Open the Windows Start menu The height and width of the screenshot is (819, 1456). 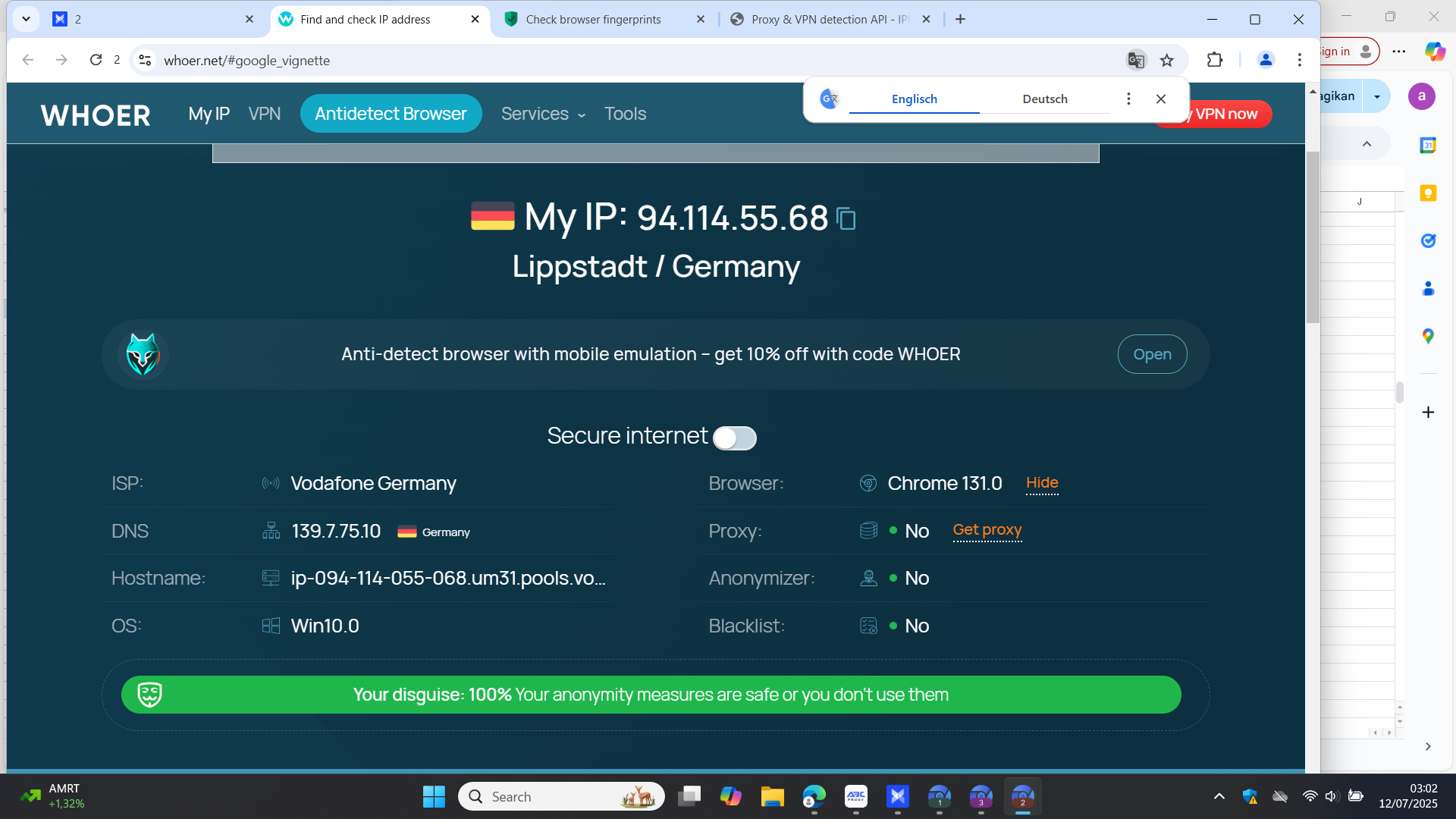coord(434,796)
